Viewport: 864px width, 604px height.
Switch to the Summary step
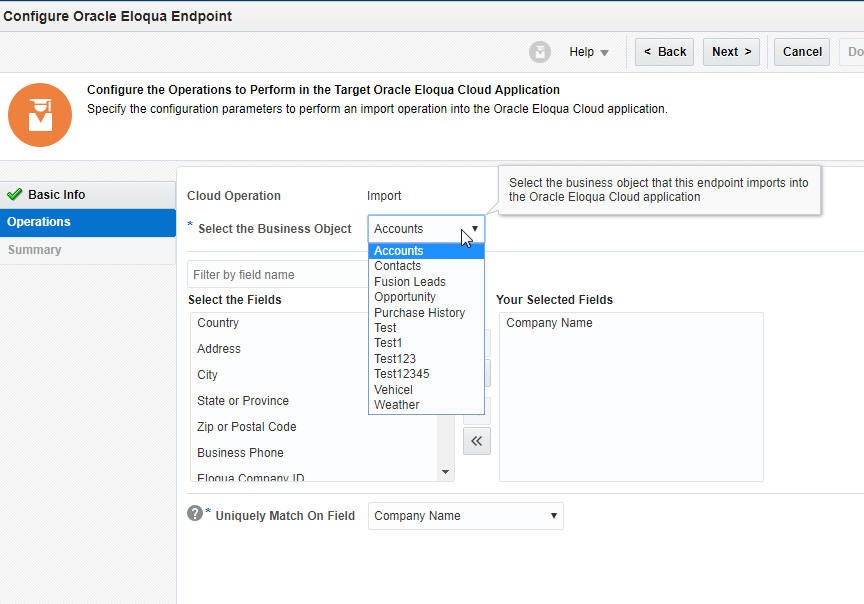(x=34, y=249)
